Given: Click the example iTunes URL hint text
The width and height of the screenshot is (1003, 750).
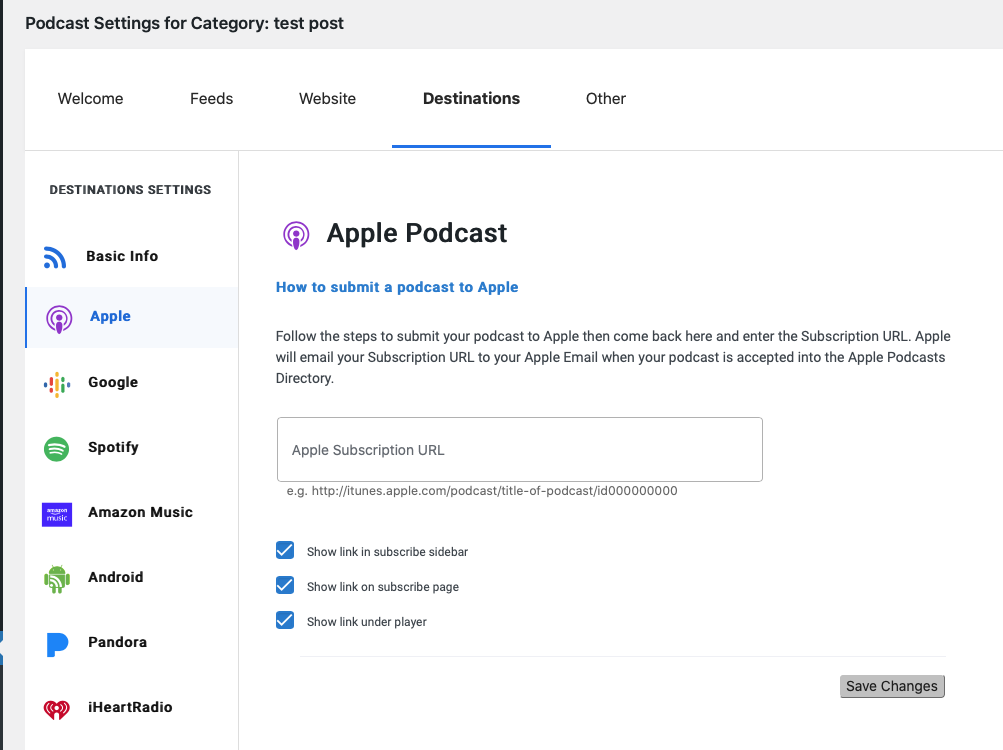Looking at the screenshot, I should tap(482, 491).
